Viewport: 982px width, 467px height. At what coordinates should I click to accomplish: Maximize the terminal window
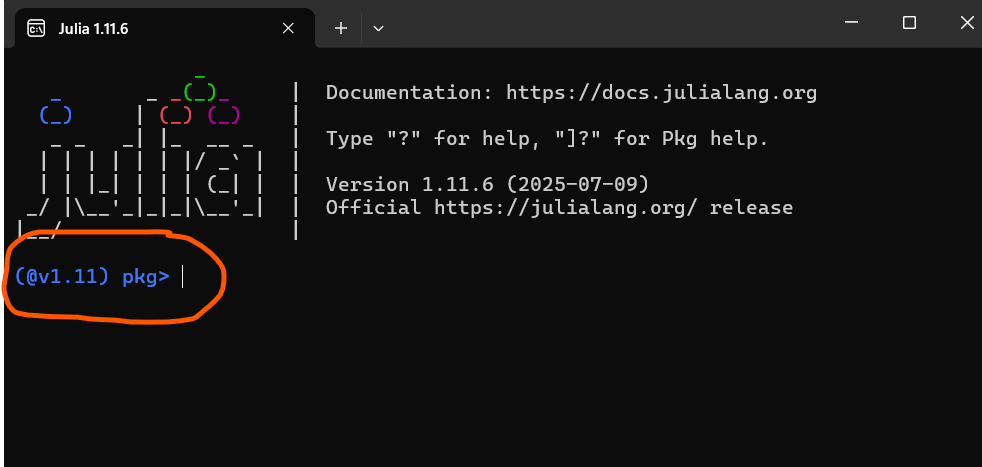point(909,23)
